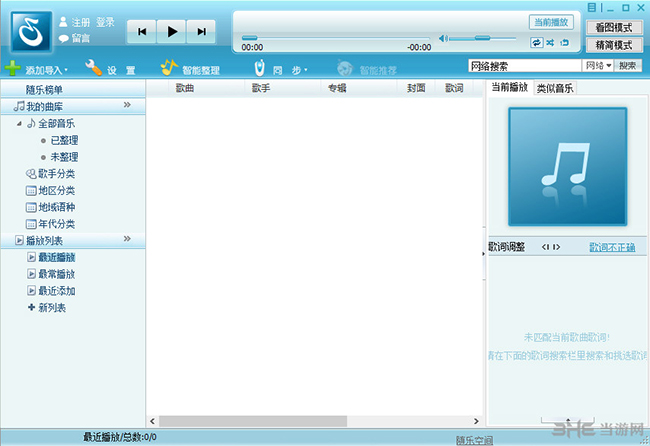Toggle the shuffle playback icon
The height and width of the screenshot is (446, 650).
click(x=551, y=43)
